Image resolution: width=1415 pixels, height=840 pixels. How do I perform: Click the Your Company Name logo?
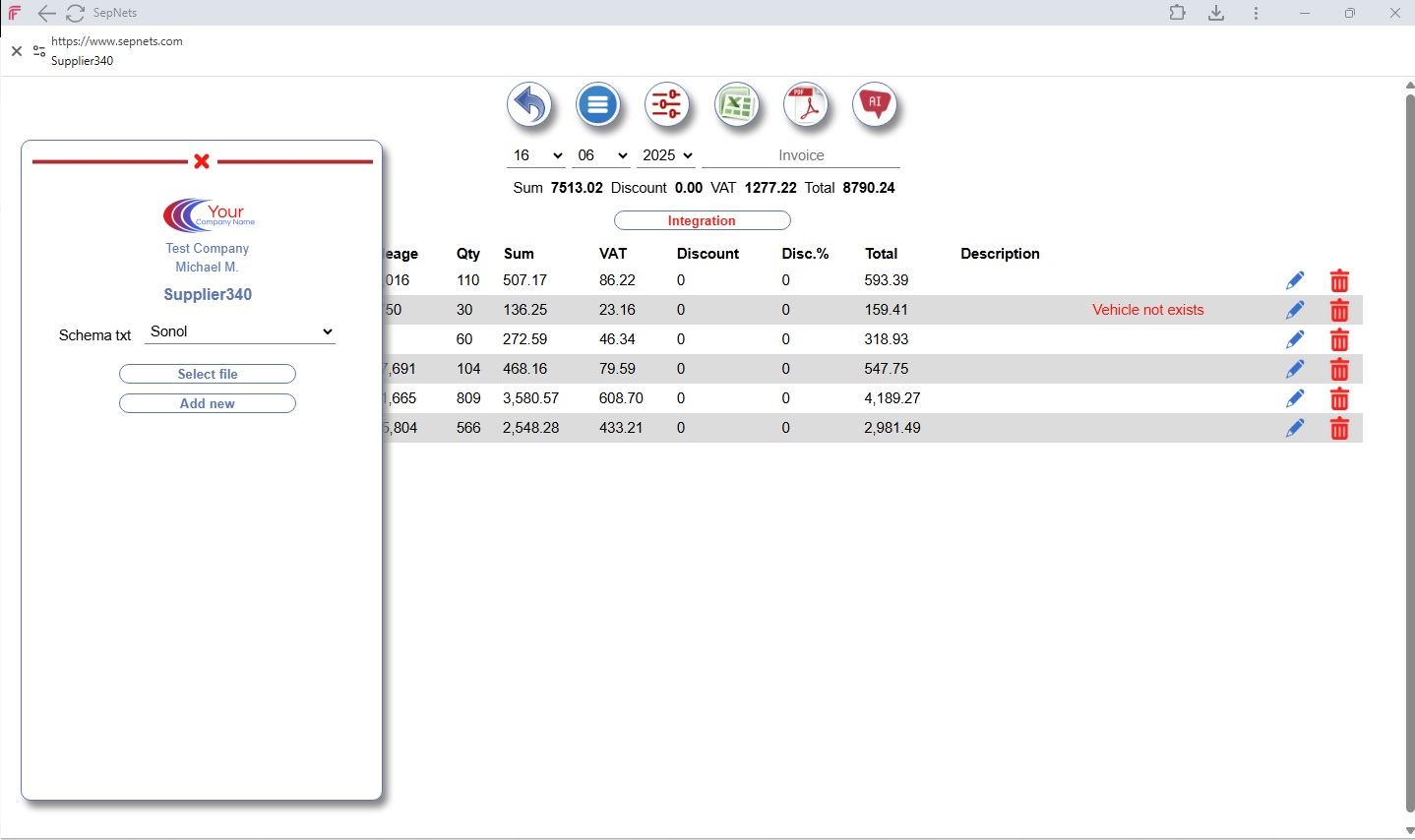pyautogui.click(x=208, y=214)
